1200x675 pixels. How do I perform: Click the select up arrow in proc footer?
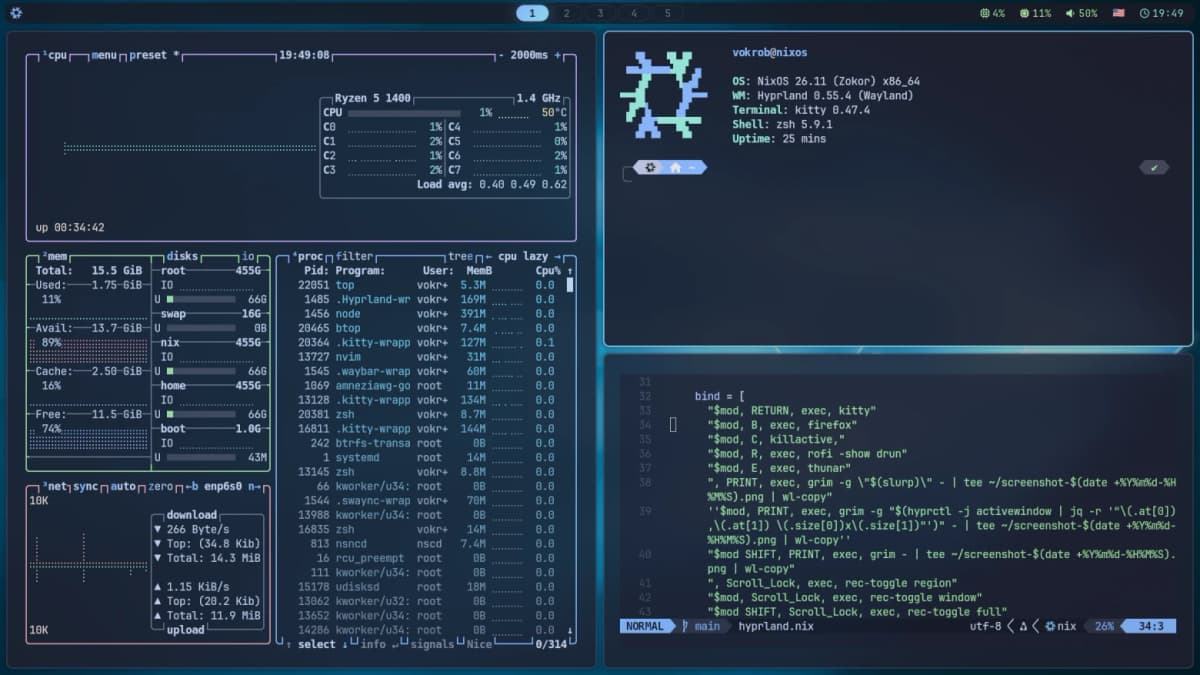pos(289,644)
